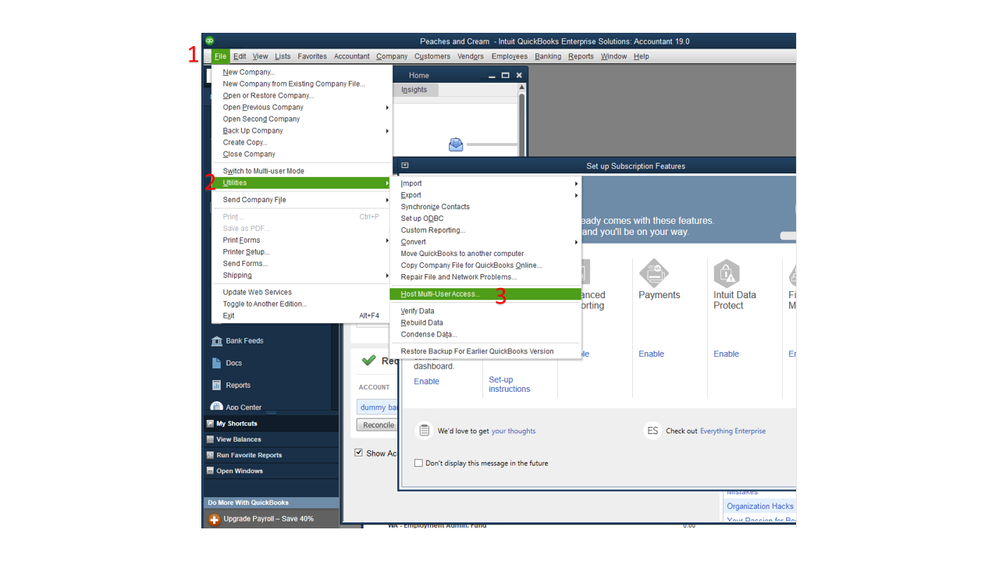The width and height of the screenshot is (999, 562).
Task: Toggle the Show checkbox near Reconcile
Action: tap(359, 452)
